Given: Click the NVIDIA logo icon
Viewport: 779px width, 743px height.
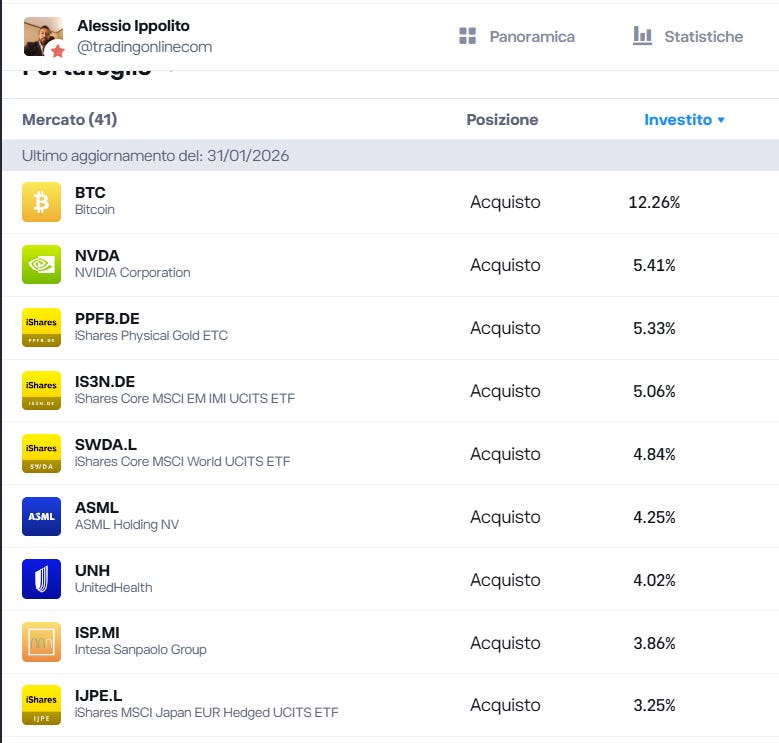Looking at the screenshot, I should 41,264.
